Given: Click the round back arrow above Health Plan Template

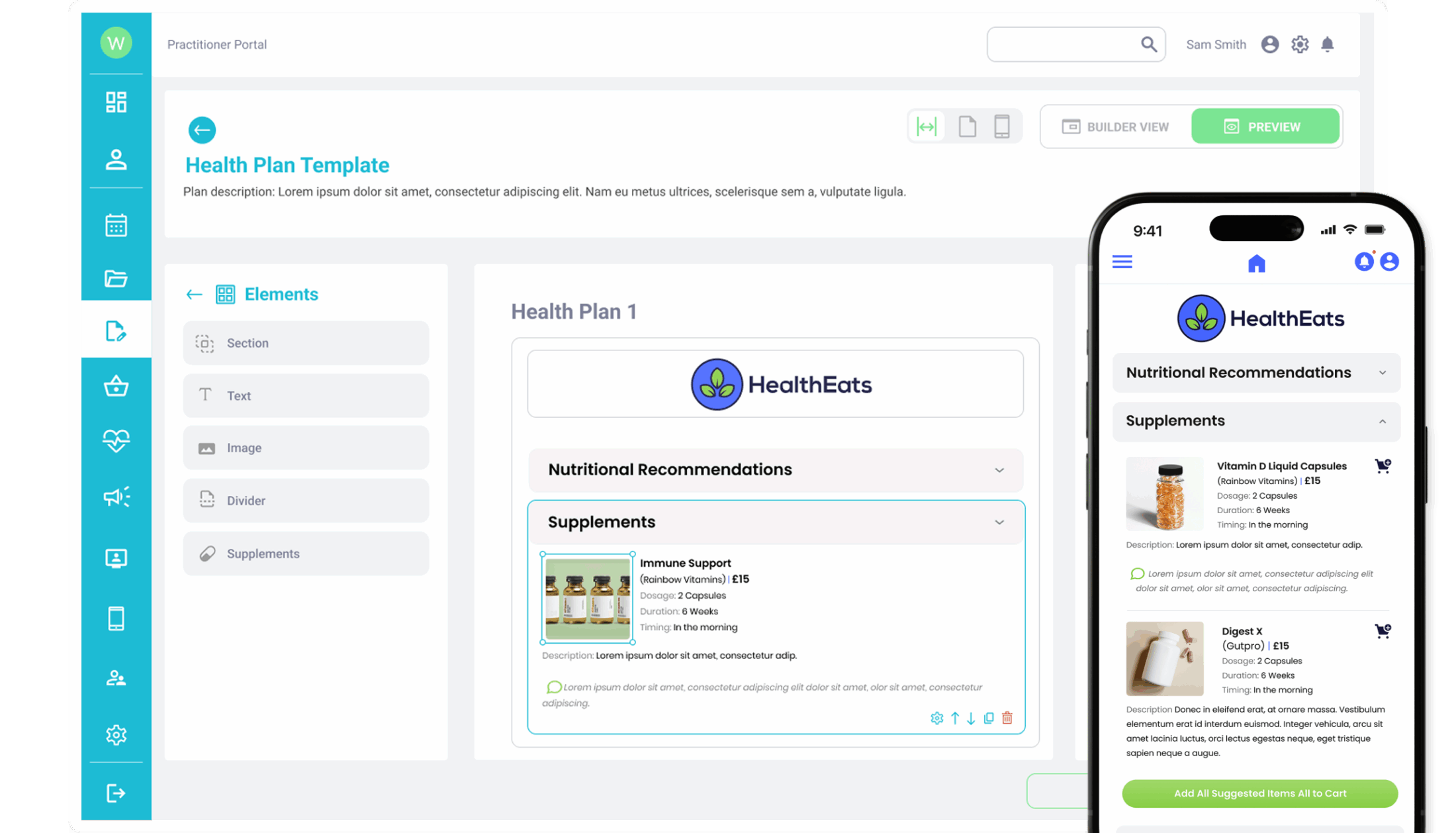Looking at the screenshot, I should [202, 130].
